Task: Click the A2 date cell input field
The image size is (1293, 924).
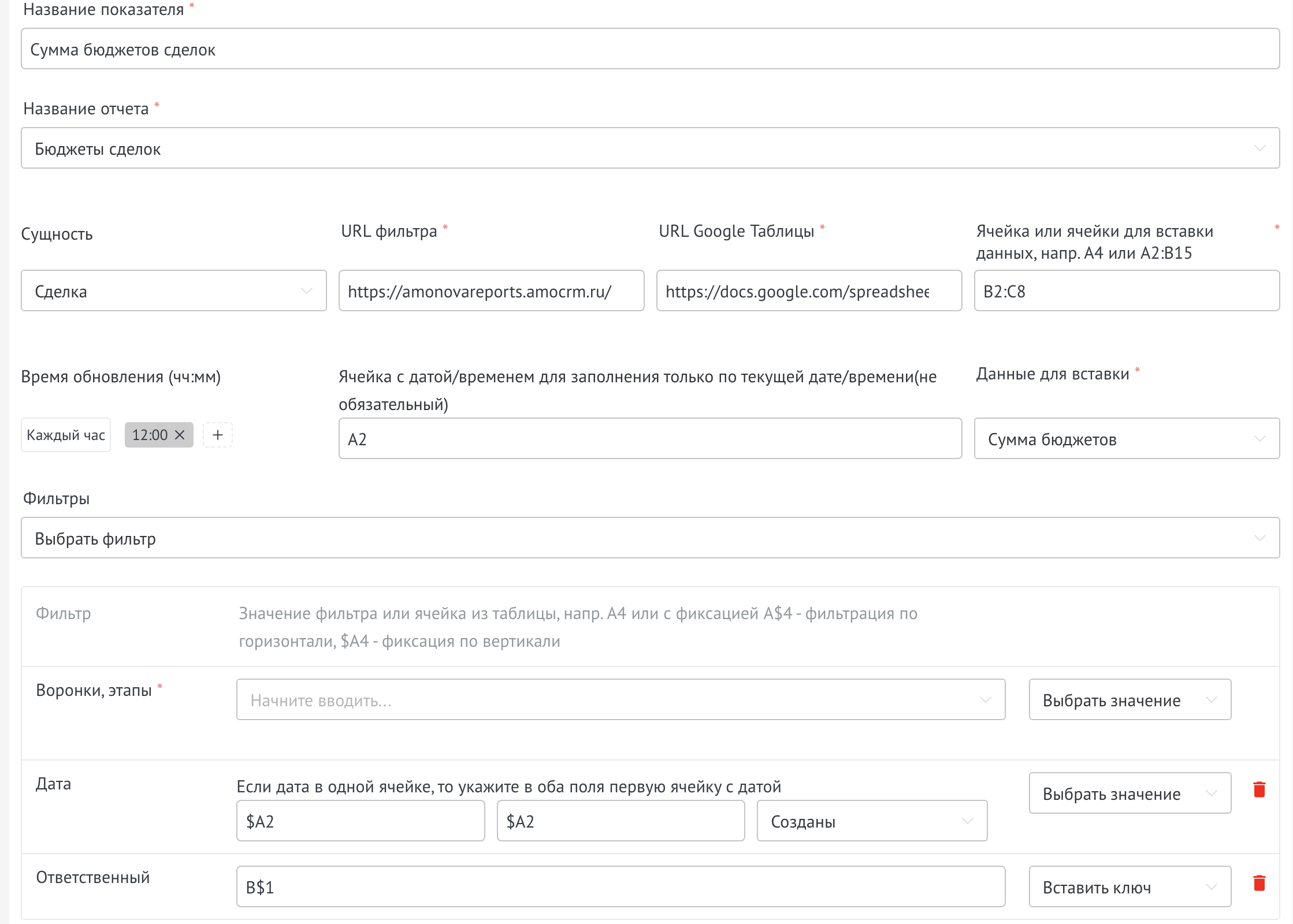Action: [x=651, y=439]
